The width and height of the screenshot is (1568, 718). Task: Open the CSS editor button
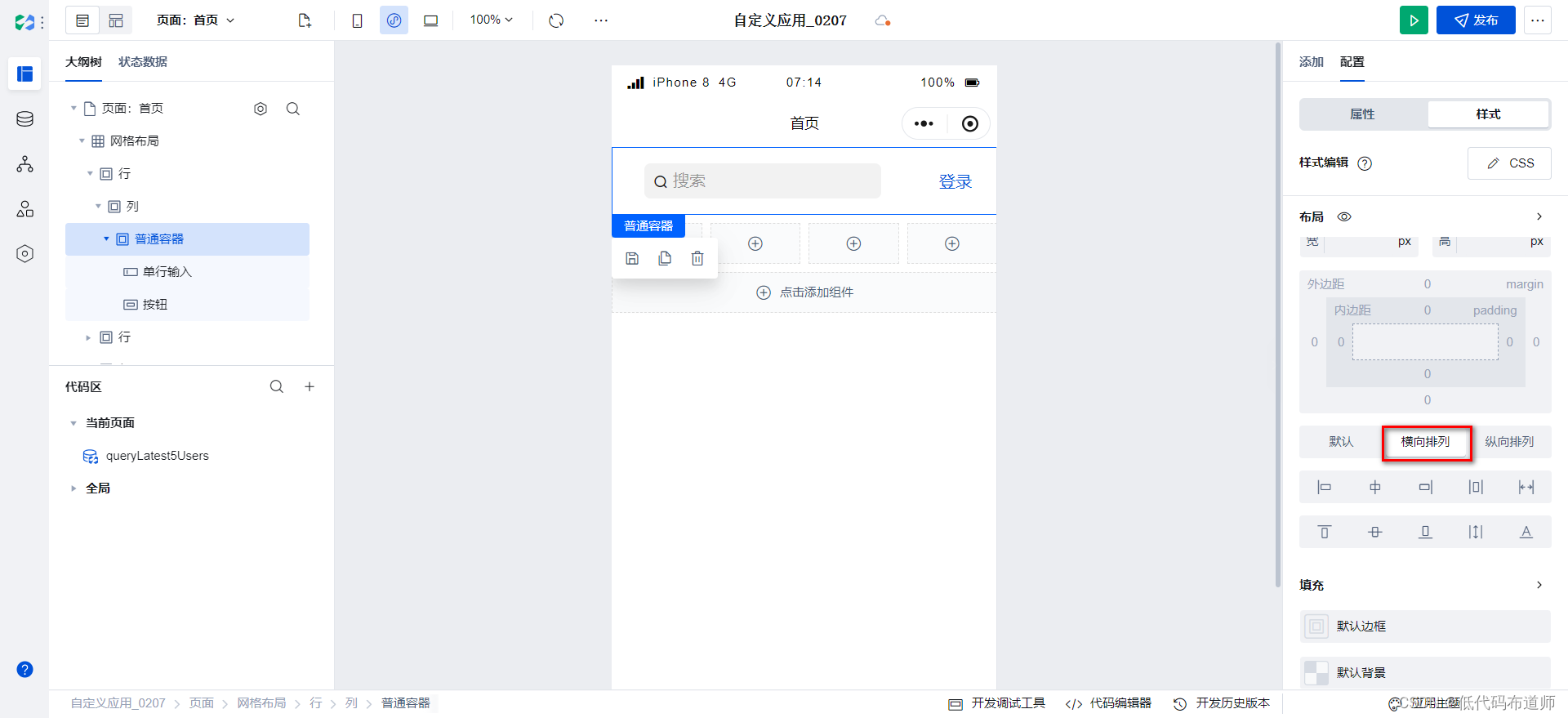(1509, 163)
